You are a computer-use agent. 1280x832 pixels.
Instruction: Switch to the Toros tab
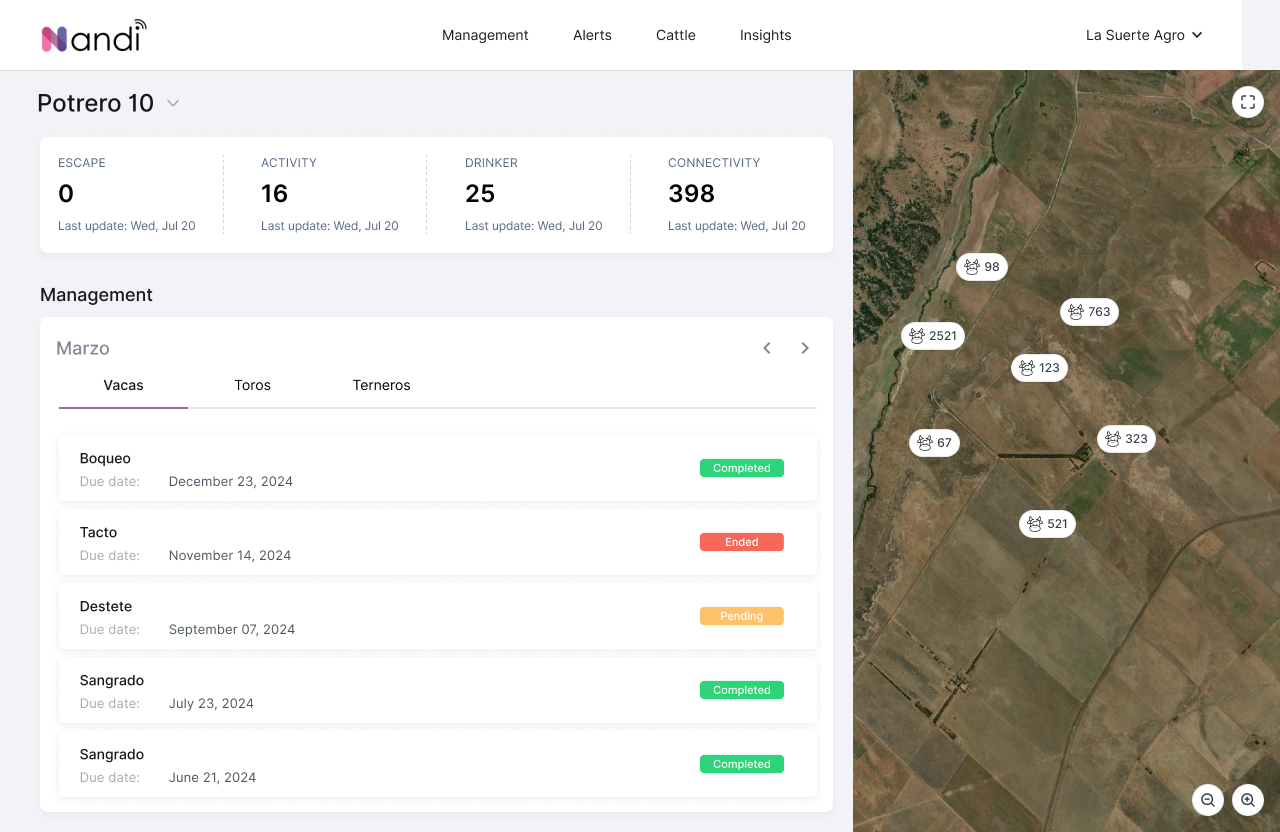point(252,385)
